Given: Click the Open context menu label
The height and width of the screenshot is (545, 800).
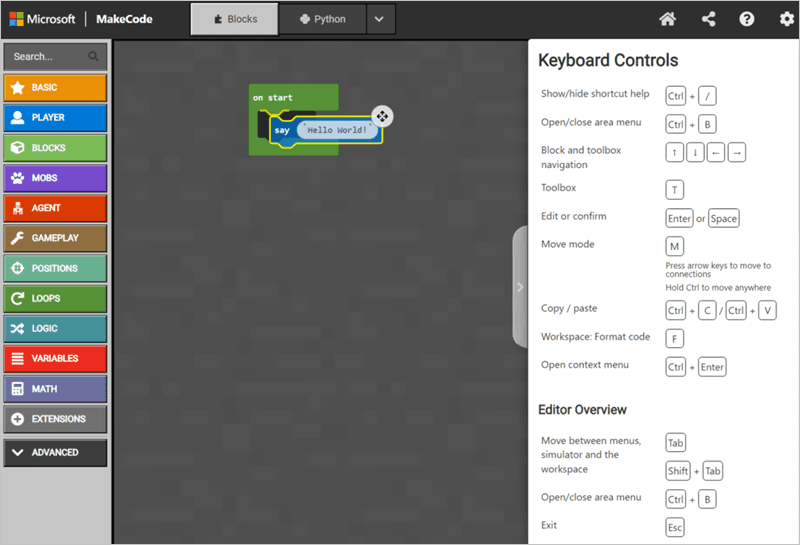Looking at the screenshot, I should click(x=585, y=365).
